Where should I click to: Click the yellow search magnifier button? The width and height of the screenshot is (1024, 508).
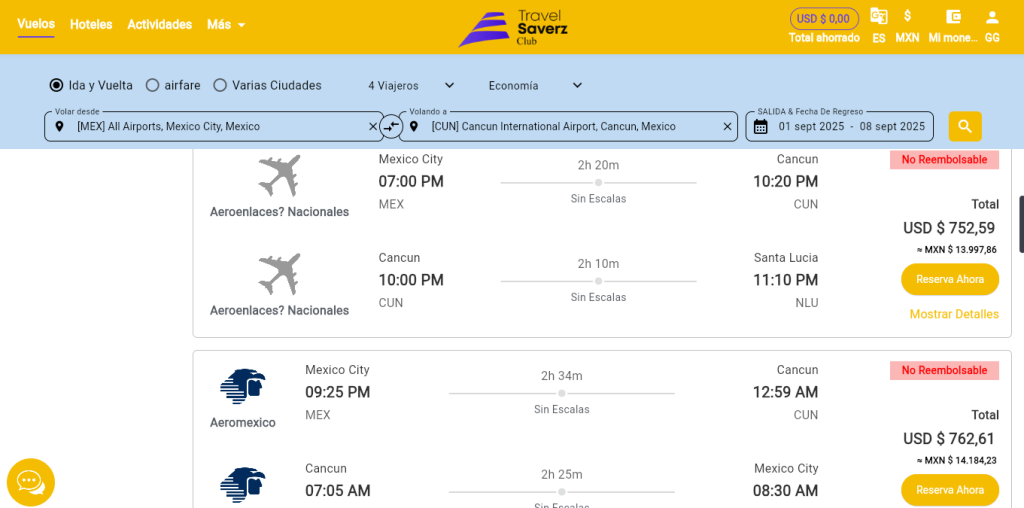(x=965, y=127)
